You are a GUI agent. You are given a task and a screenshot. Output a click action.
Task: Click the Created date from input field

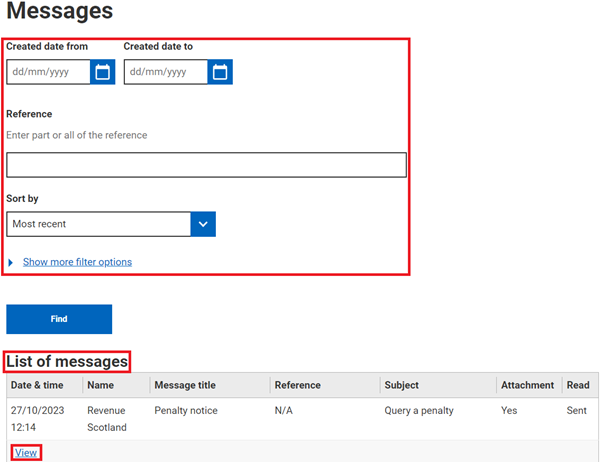click(x=48, y=72)
